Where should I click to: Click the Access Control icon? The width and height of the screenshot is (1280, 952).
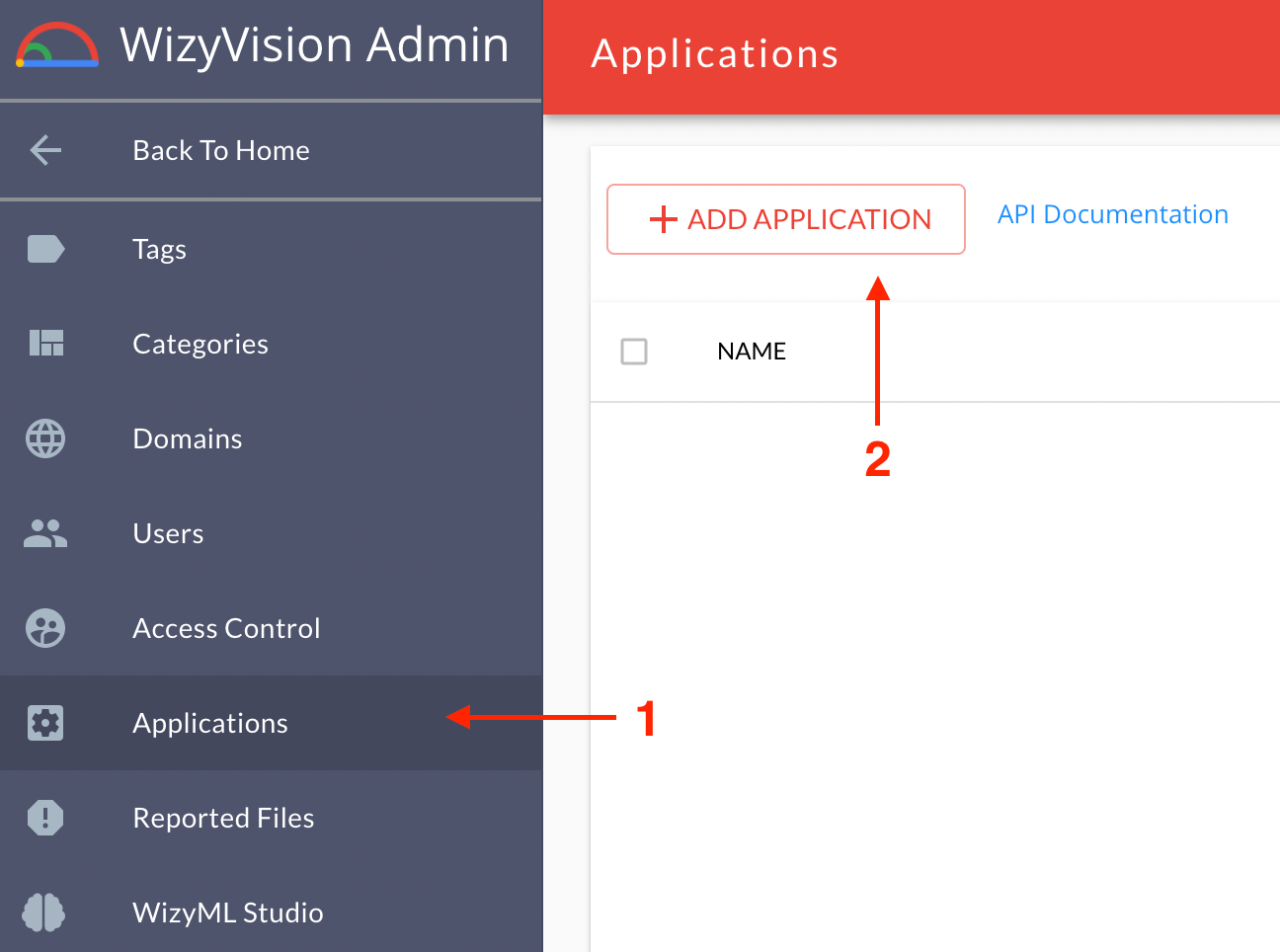45,628
